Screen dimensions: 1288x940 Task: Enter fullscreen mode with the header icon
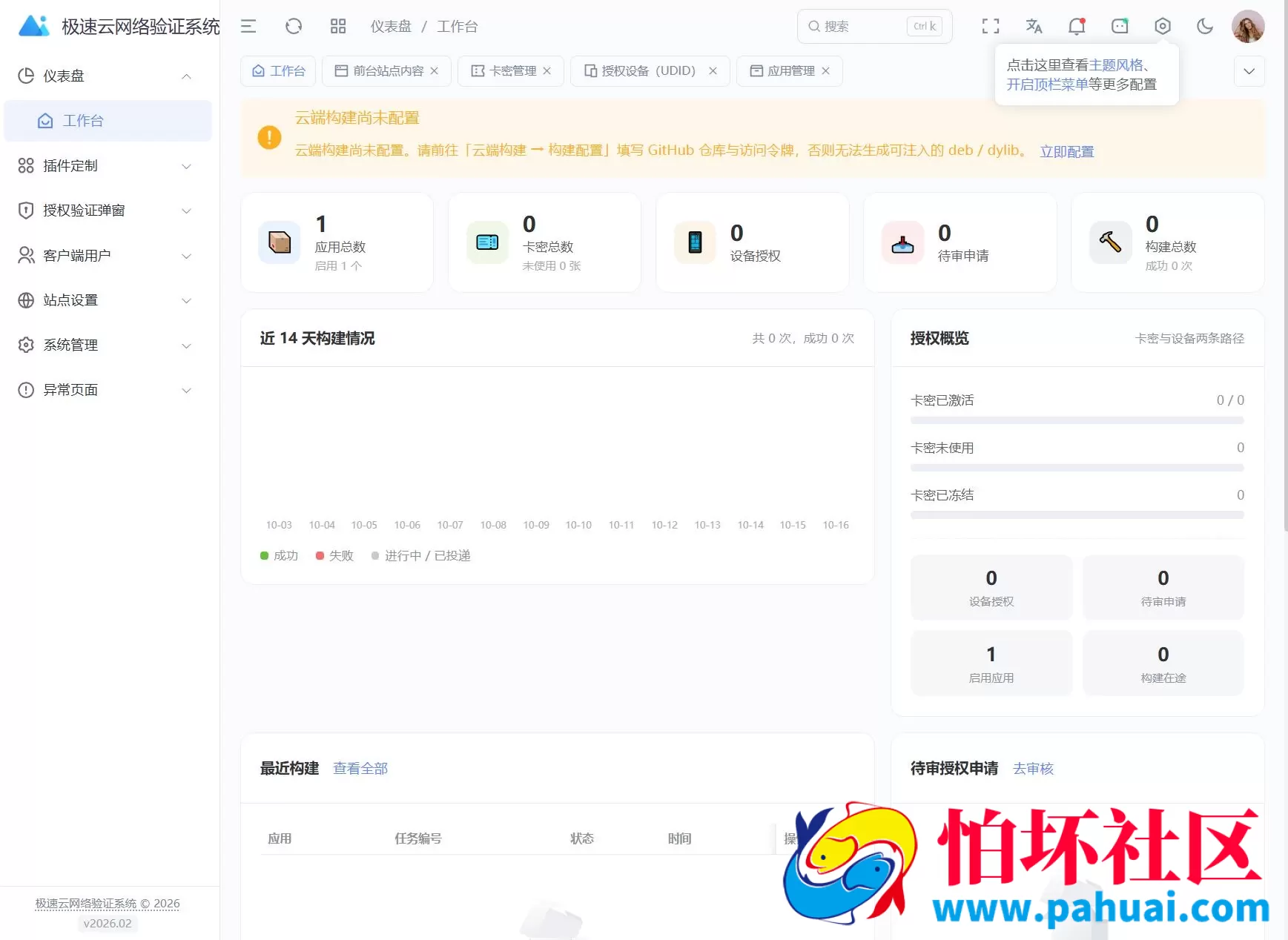(991, 27)
